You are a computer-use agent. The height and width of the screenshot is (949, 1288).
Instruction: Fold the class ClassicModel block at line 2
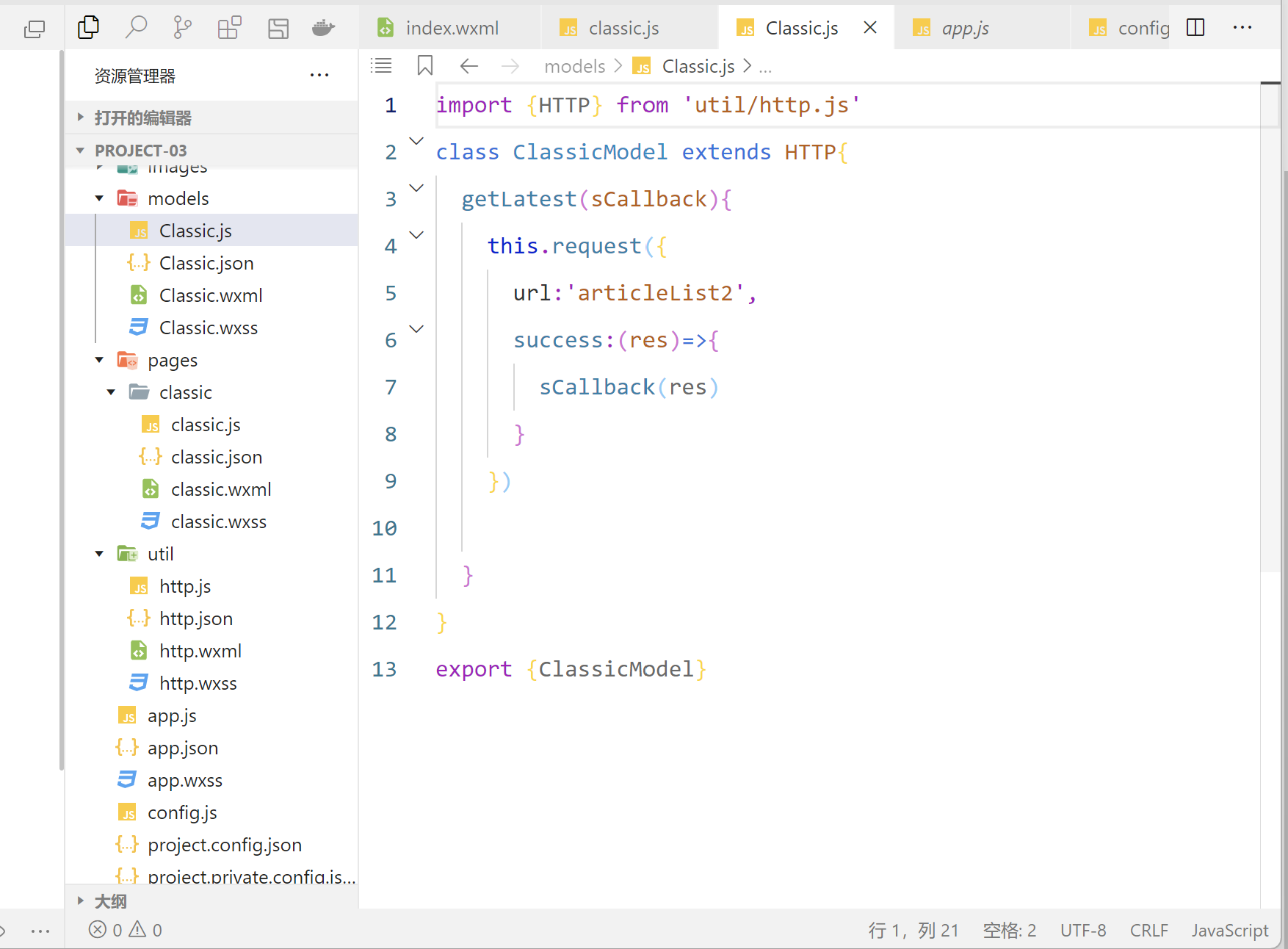[416, 142]
